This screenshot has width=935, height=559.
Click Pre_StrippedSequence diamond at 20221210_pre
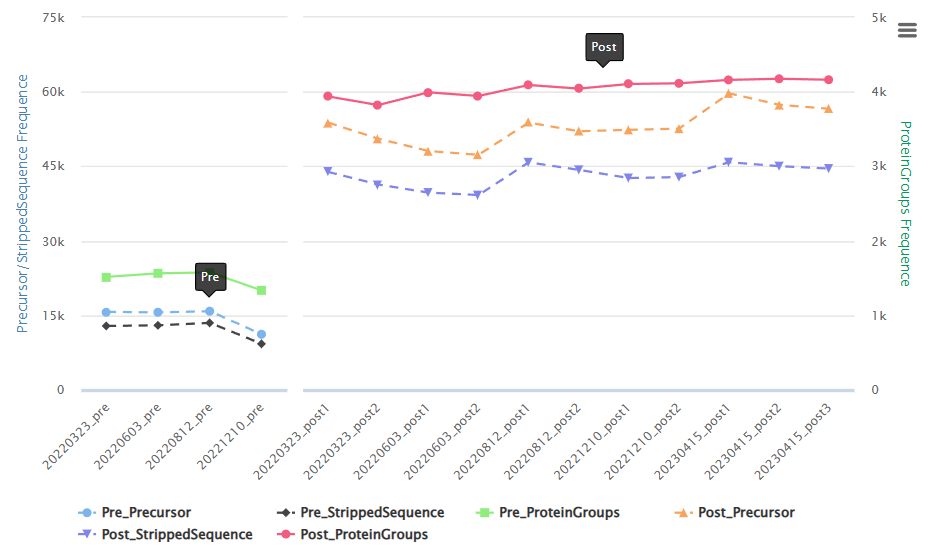click(261, 344)
